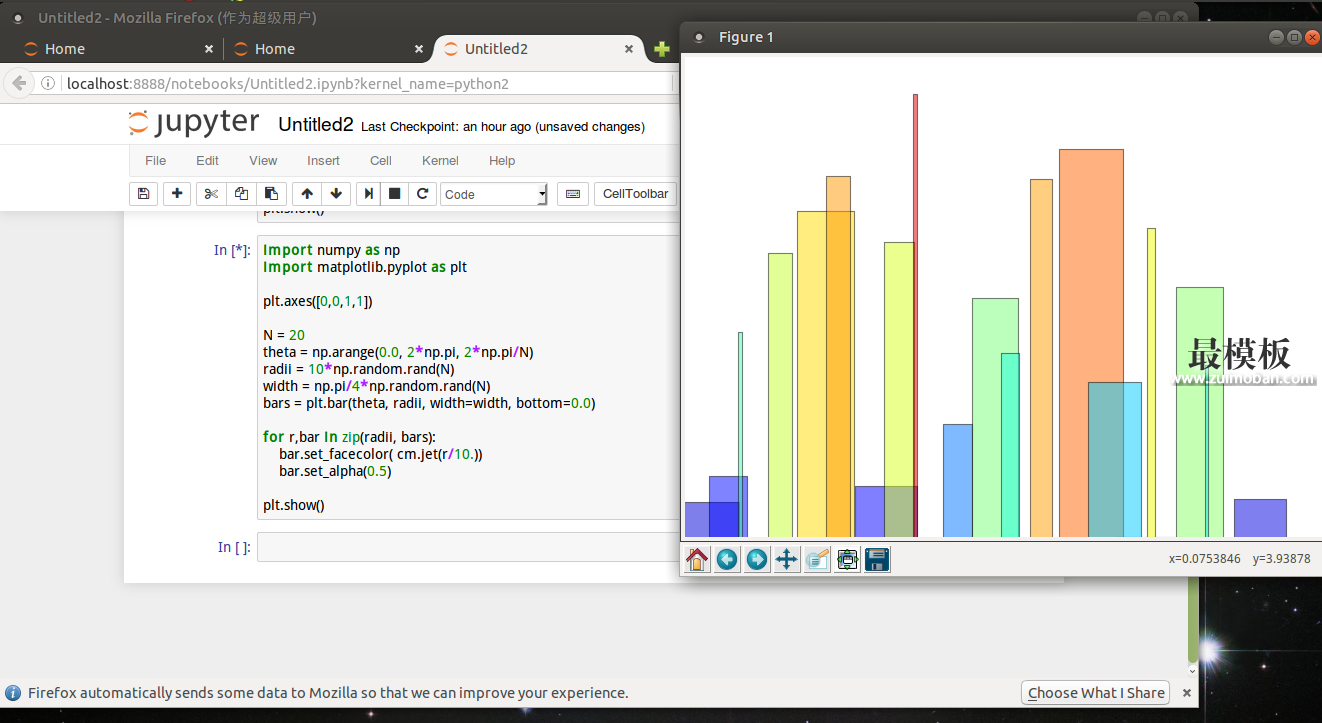Click the Last Checkpoint status text
Image resolution: width=1322 pixels, height=723 pixels.
coord(503,127)
